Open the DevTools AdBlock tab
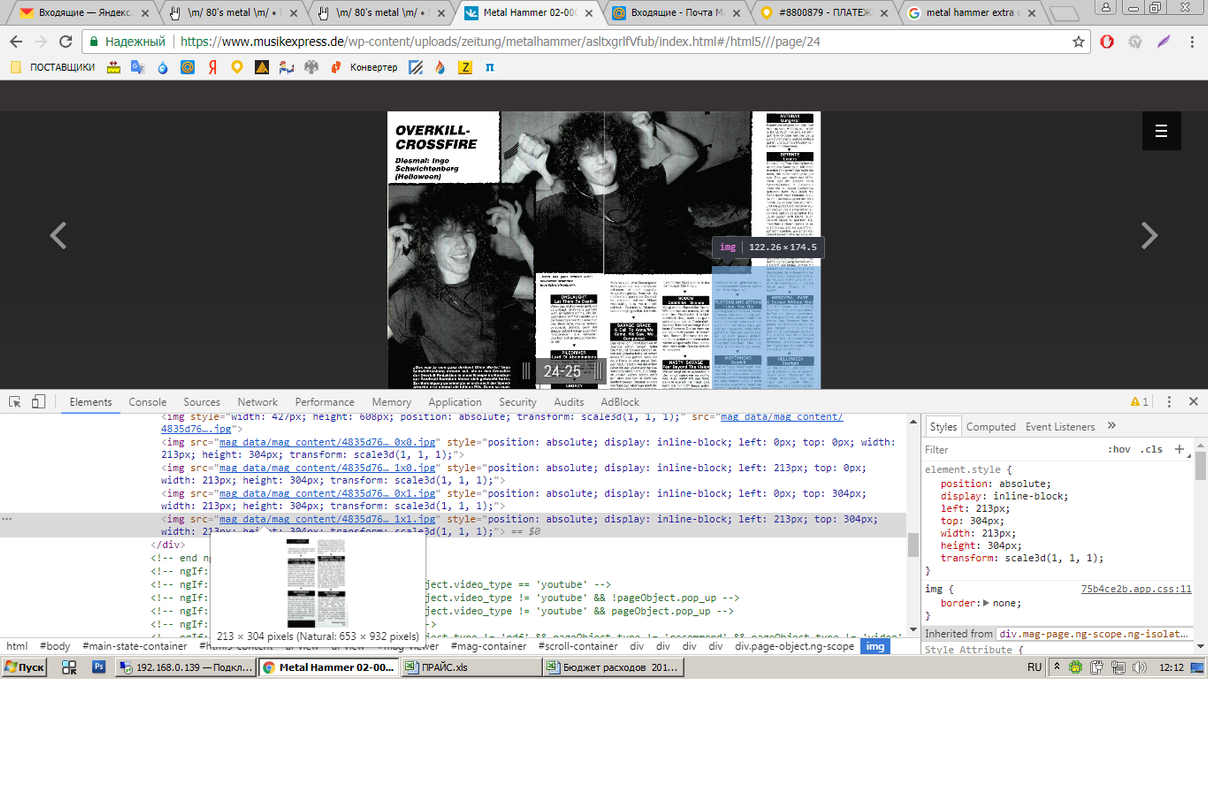The image size is (1208, 800). [x=620, y=402]
